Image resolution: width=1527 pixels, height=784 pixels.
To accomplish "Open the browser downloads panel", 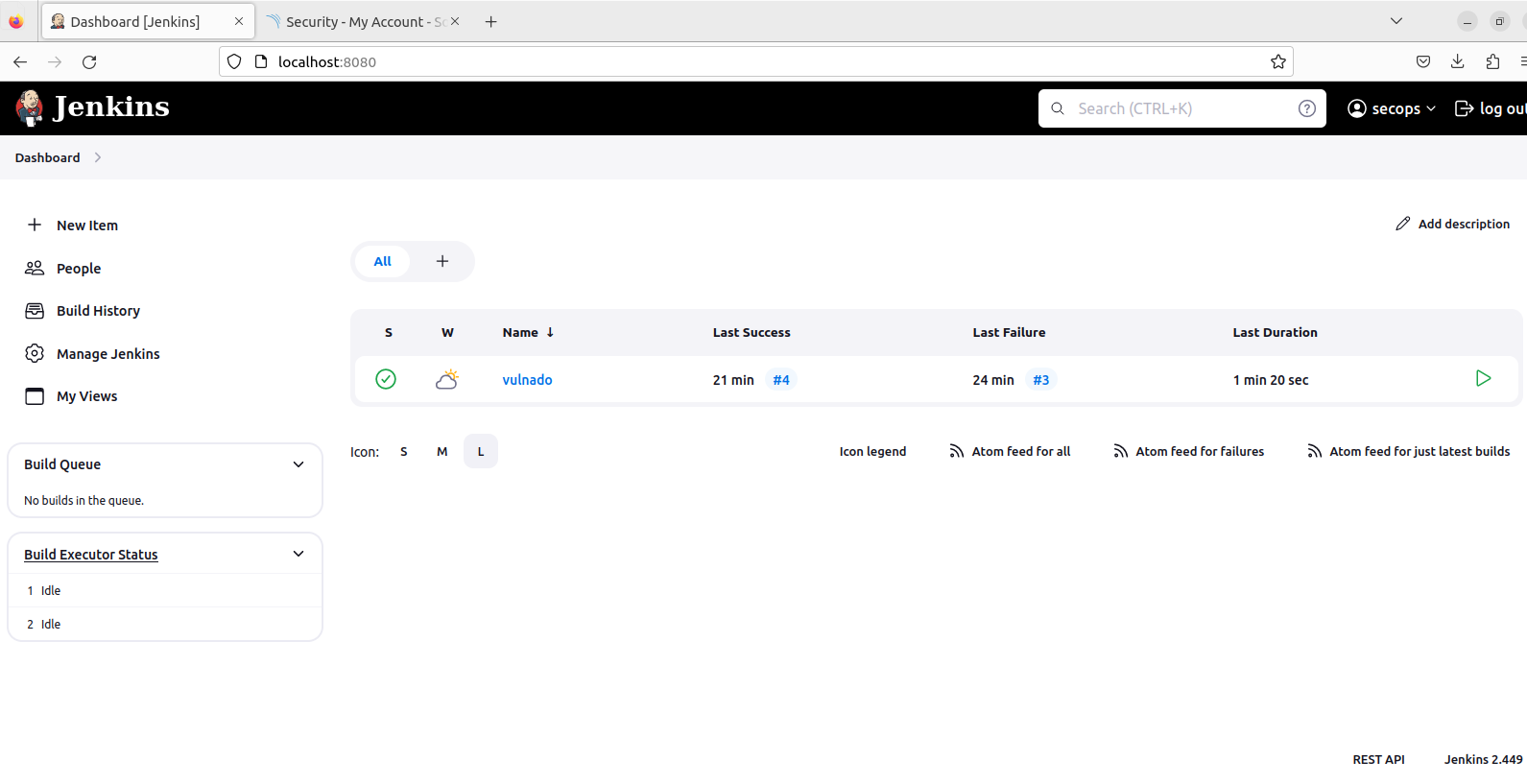I will 1457,61.
